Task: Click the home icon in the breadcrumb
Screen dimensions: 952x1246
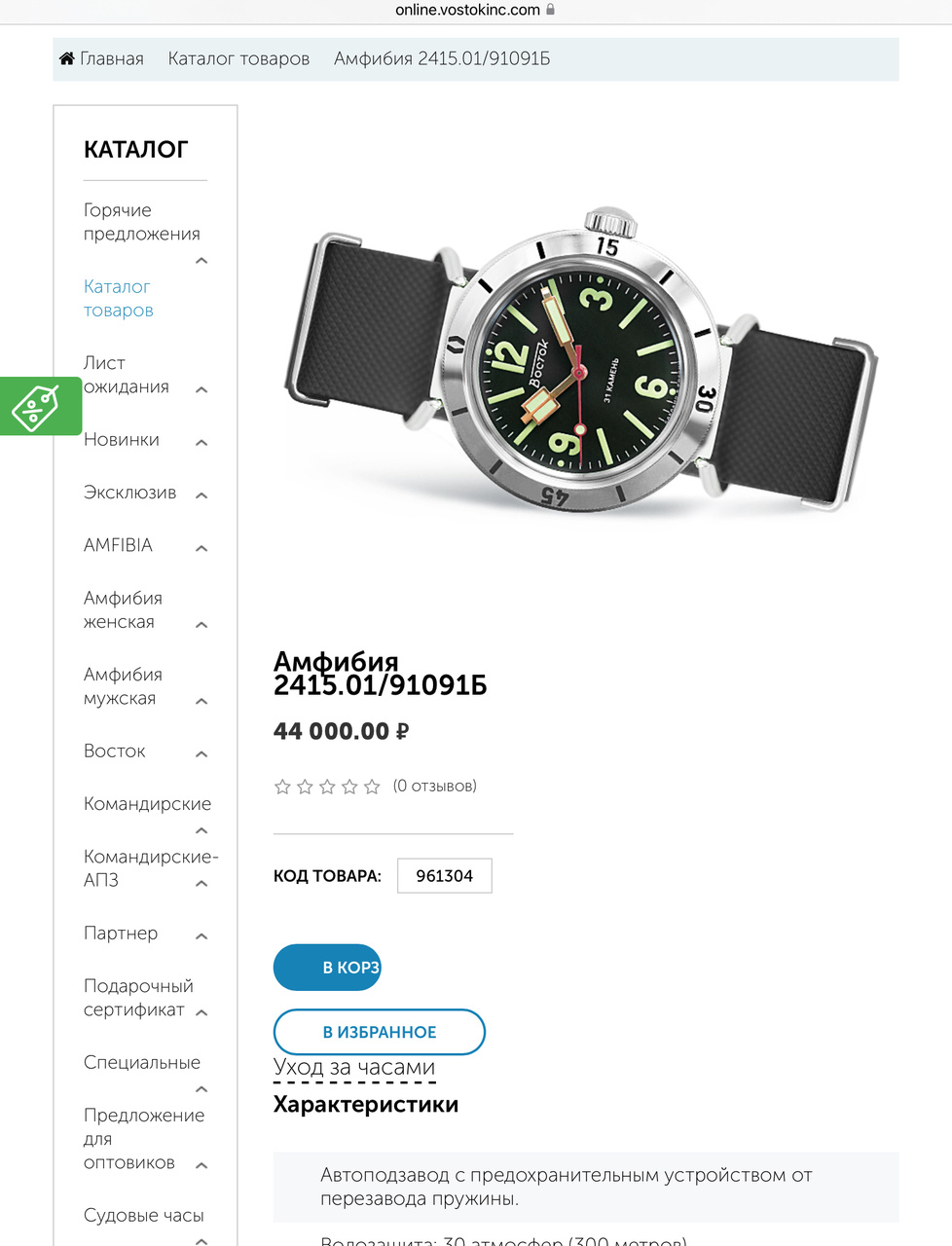Action: (x=66, y=58)
